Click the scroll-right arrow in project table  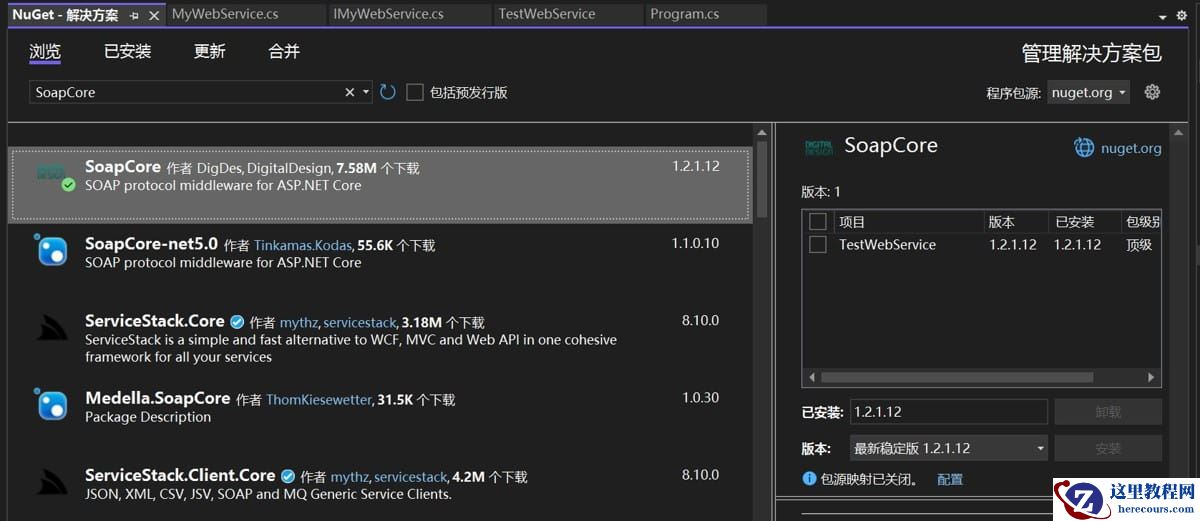pos(1152,378)
